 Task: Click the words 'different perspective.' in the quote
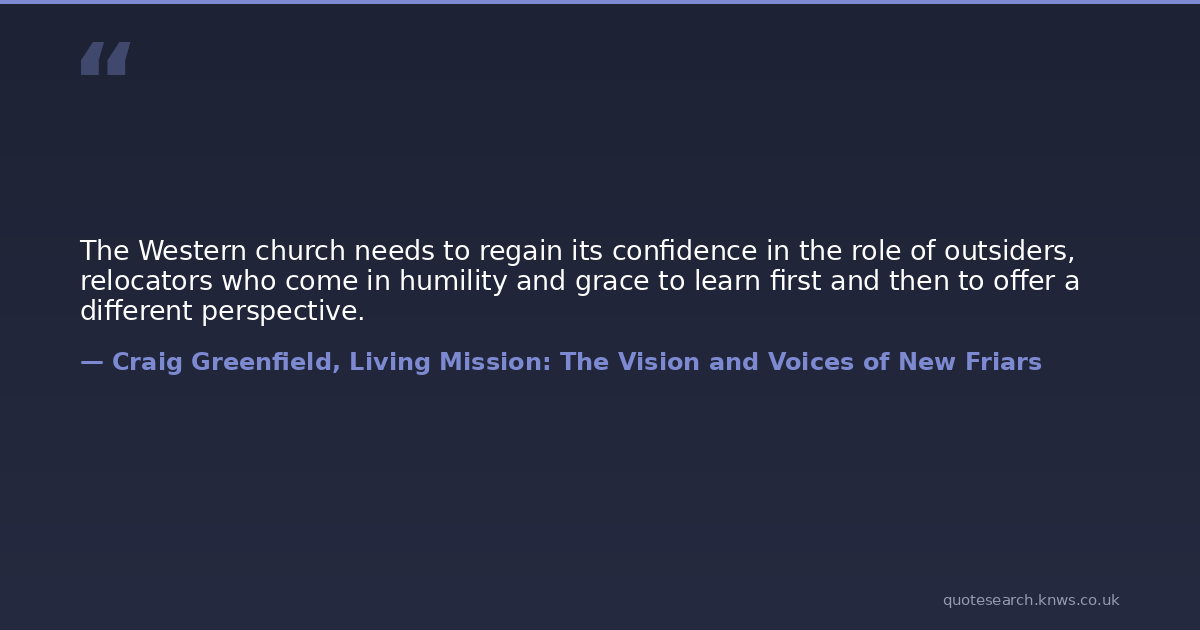coord(222,311)
